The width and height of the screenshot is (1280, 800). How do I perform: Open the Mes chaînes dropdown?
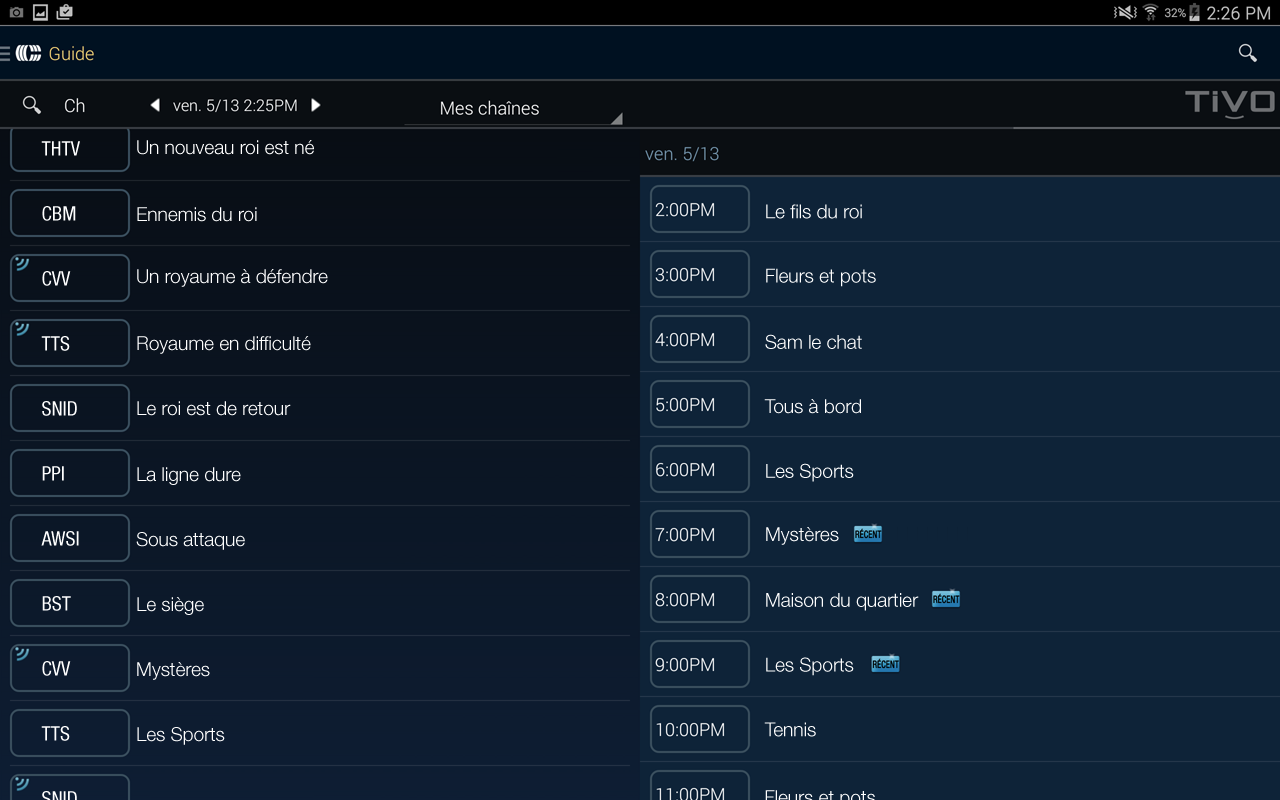[512, 108]
